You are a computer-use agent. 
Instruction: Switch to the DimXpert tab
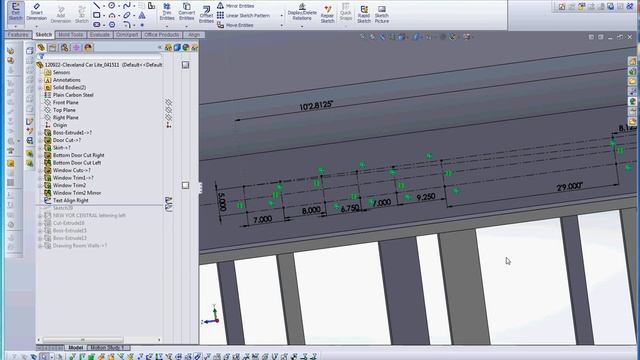click(127, 35)
